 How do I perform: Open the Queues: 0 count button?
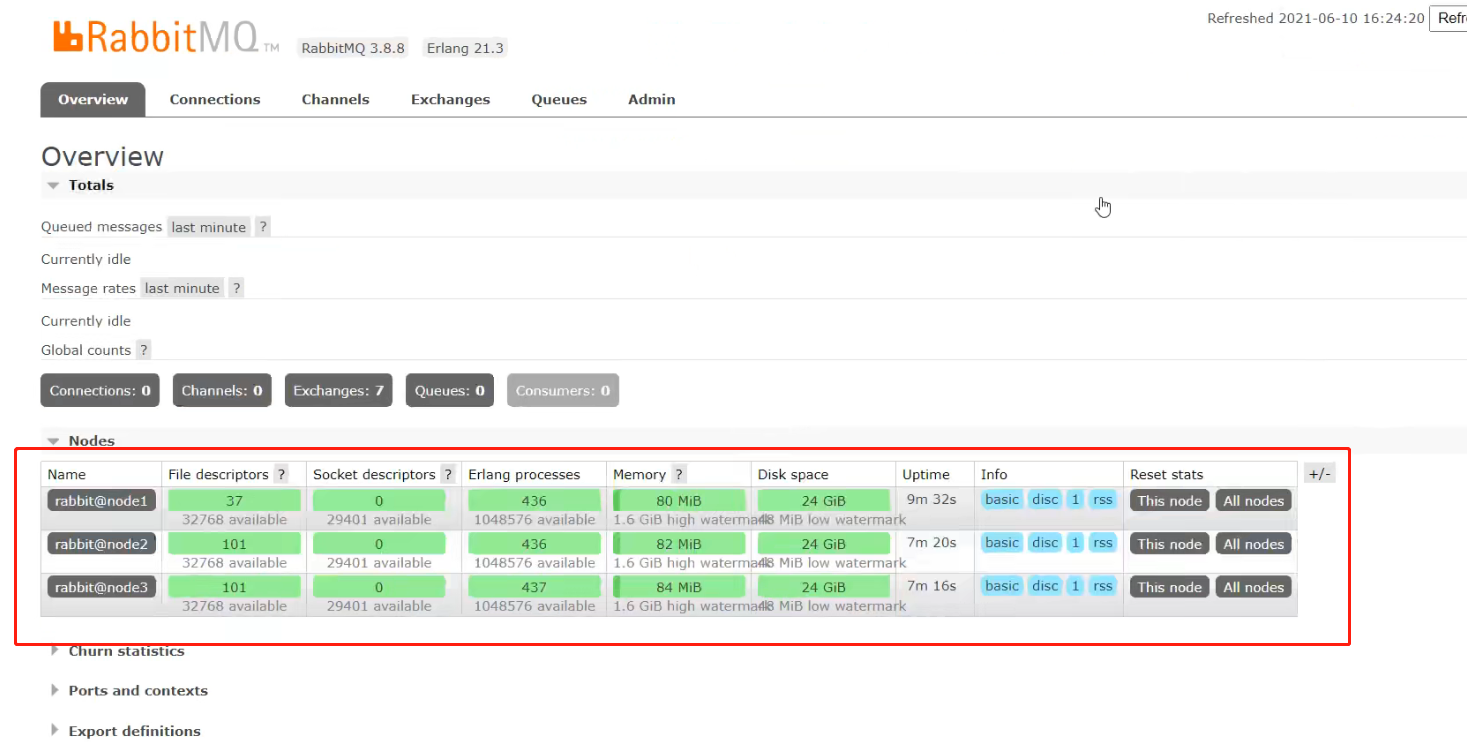pos(450,391)
